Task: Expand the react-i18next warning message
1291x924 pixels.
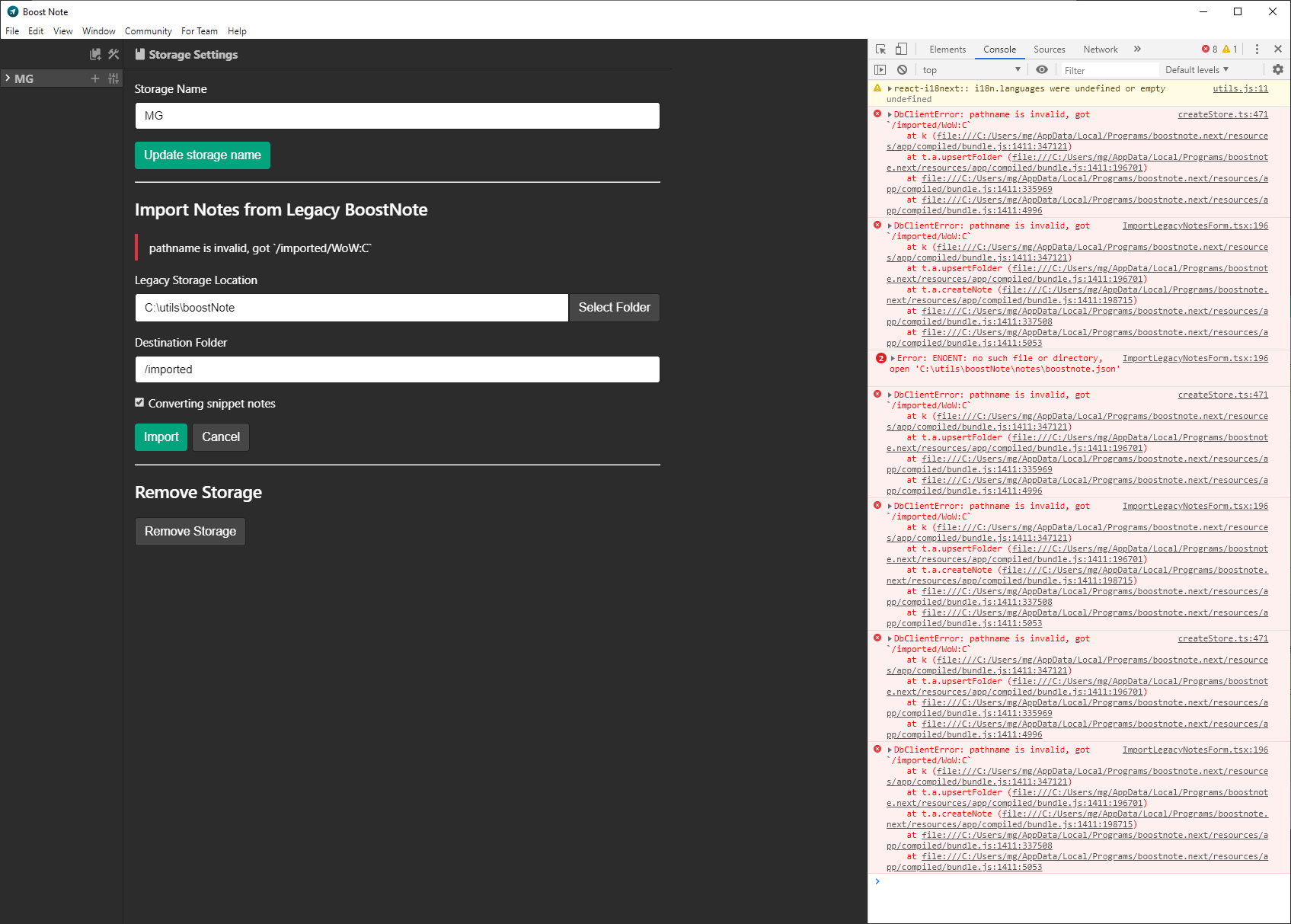Action: click(889, 89)
